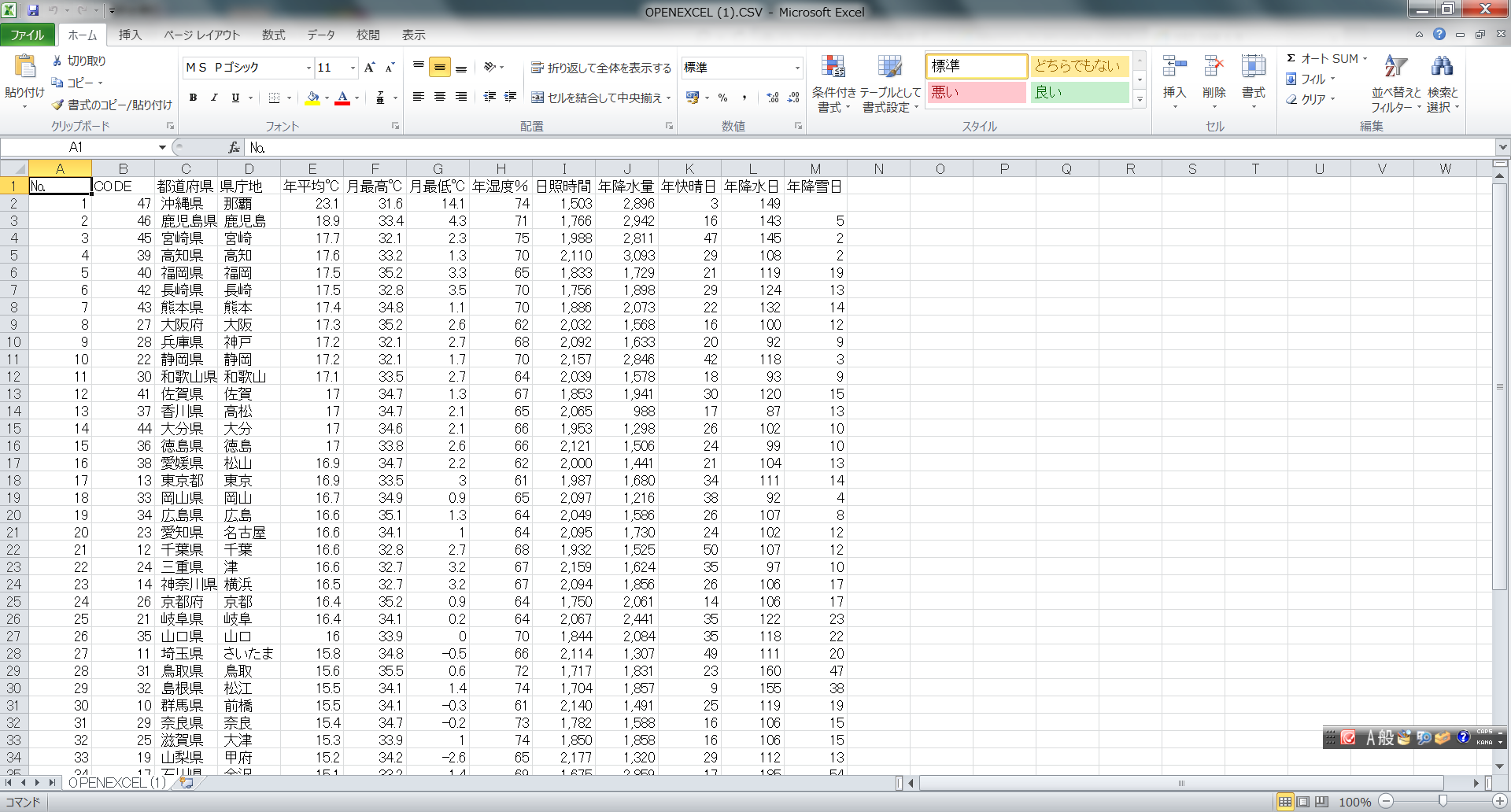Click the font color red A icon
Image resolution: width=1511 pixels, height=812 pixels.
(x=342, y=98)
